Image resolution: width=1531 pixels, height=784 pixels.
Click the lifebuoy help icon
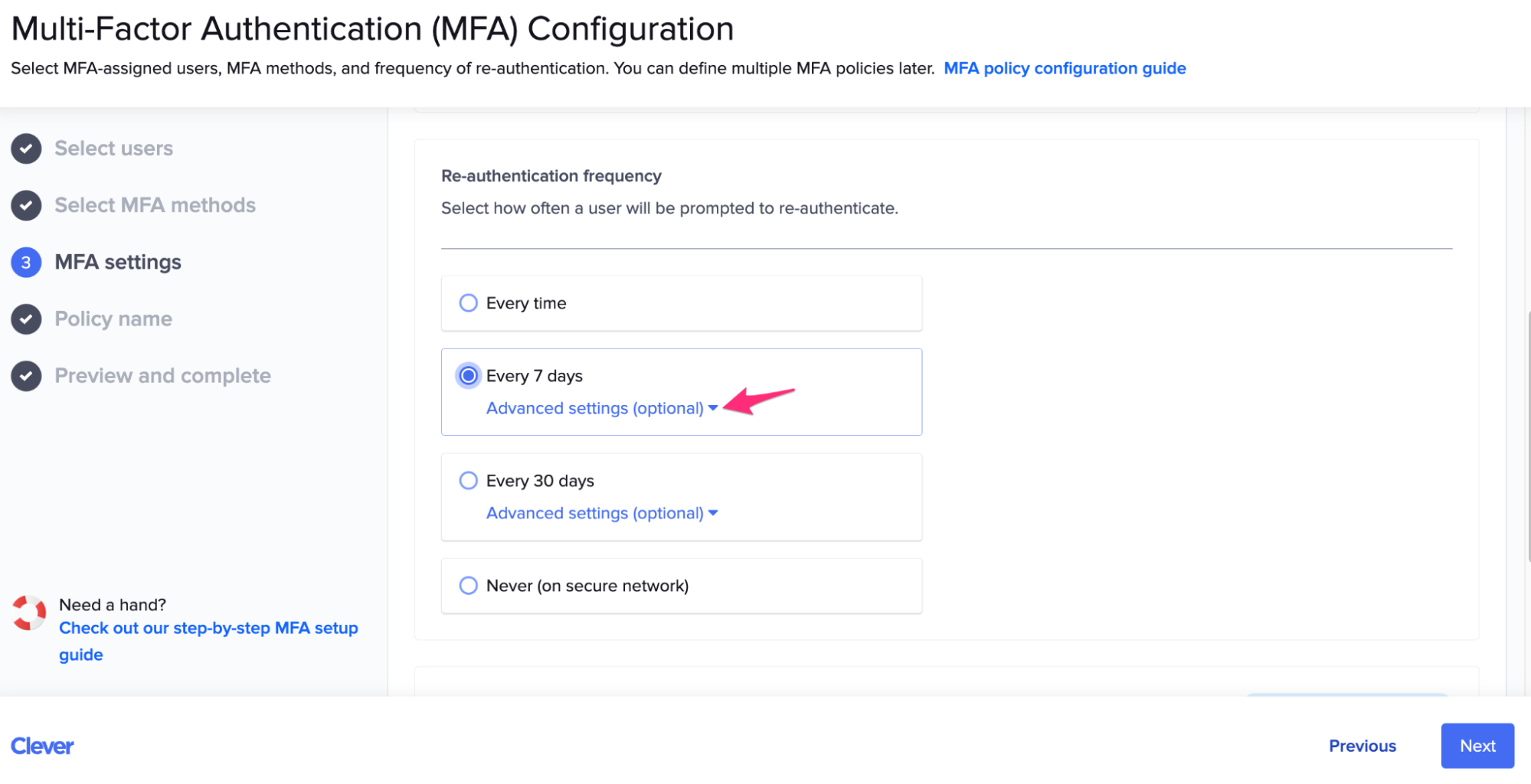coord(28,612)
